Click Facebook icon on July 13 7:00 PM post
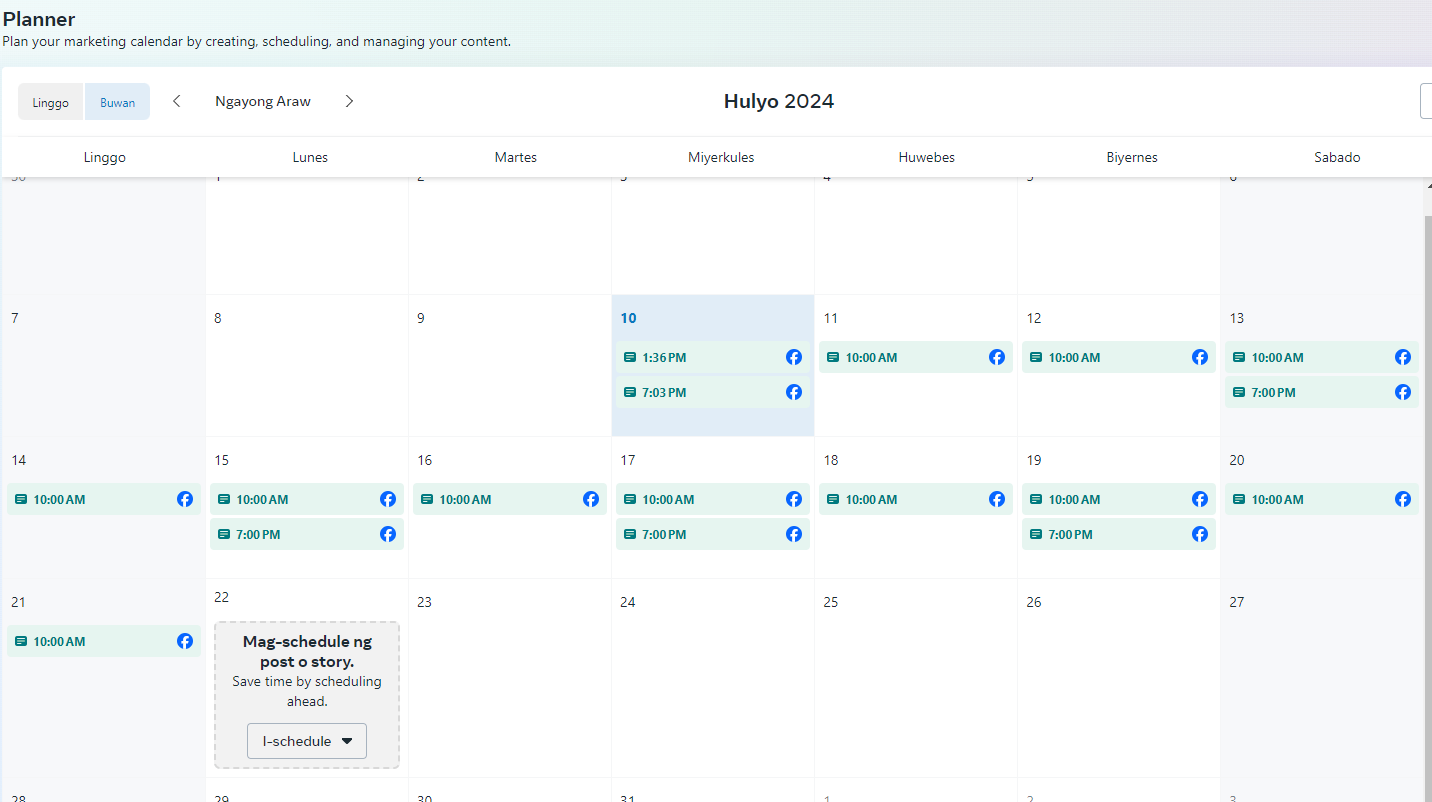This screenshot has height=802, width=1432. (1402, 392)
